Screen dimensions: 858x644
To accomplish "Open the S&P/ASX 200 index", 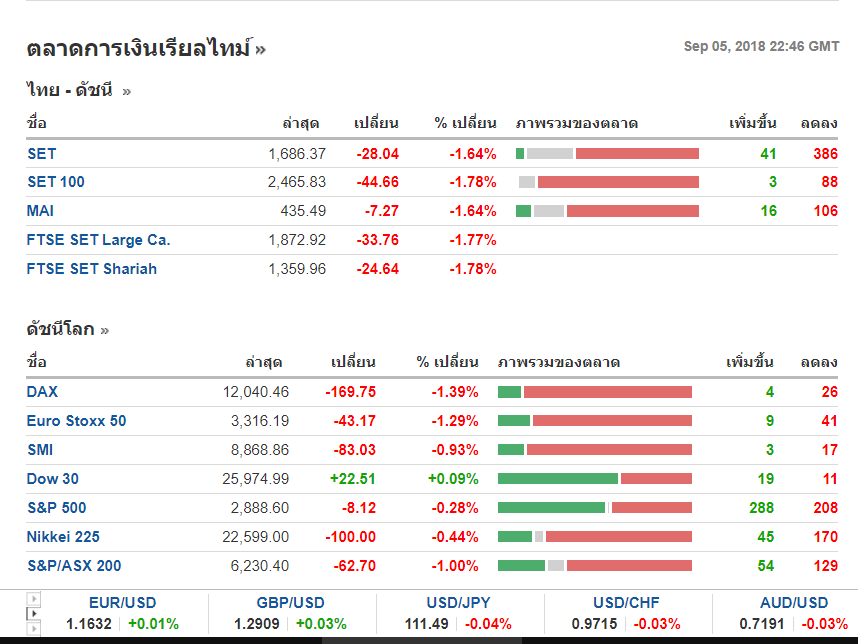I will point(74,566).
